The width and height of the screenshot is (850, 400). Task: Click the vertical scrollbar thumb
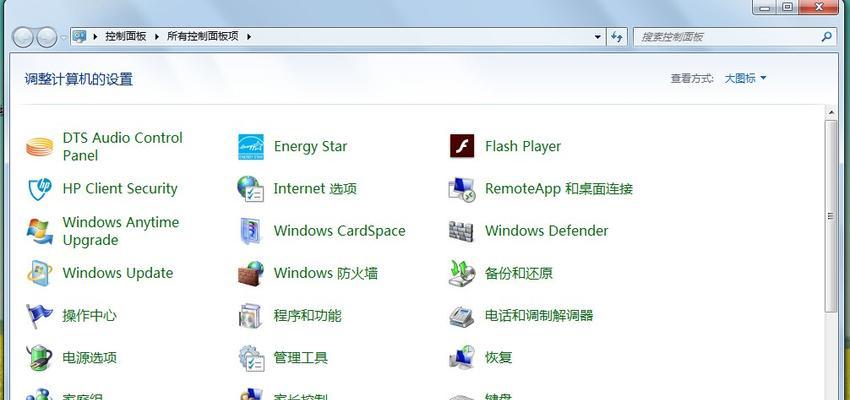(x=831, y=216)
